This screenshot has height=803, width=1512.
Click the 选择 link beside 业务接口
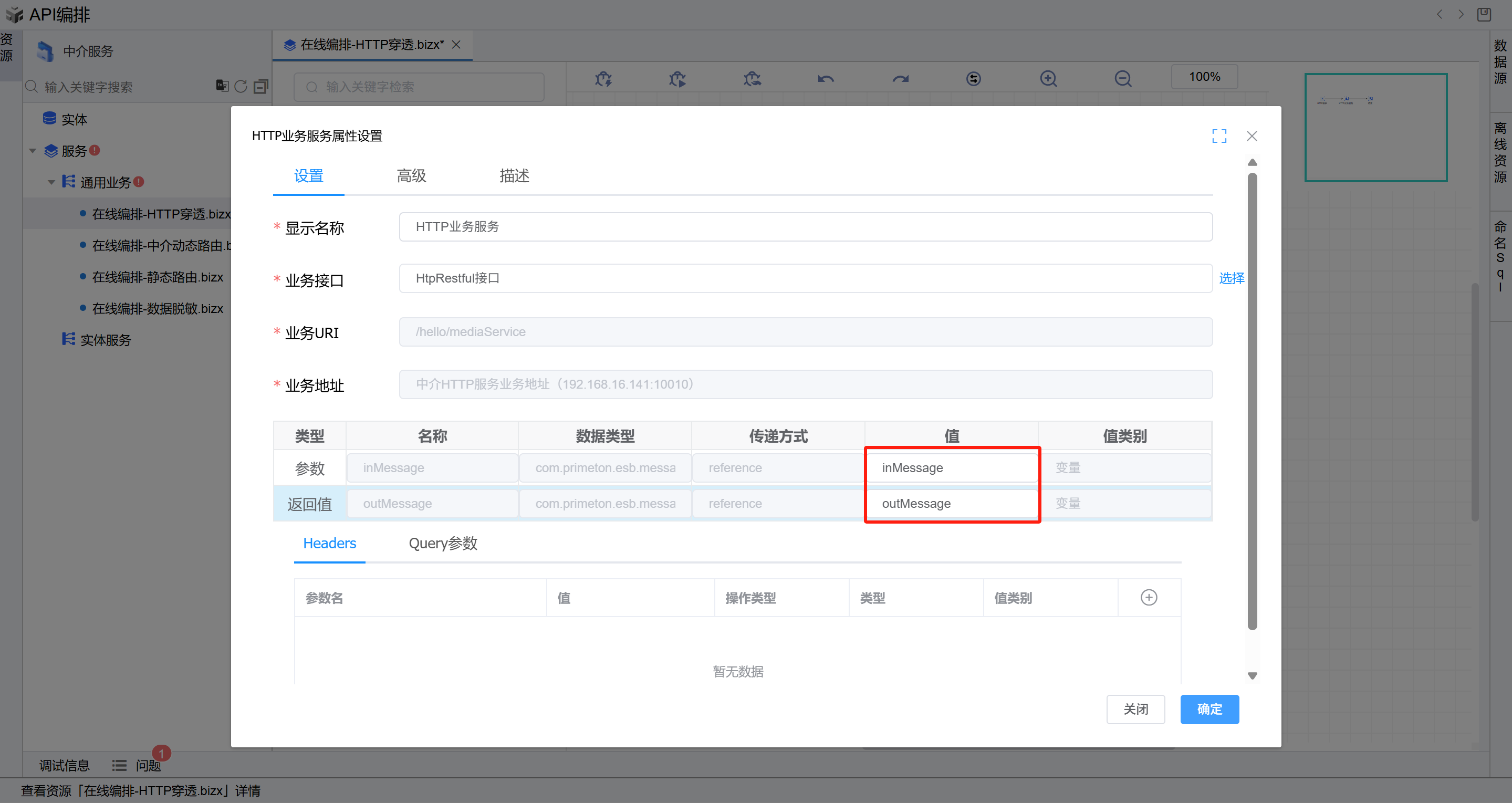pyautogui.click(x=1232, y=278)
